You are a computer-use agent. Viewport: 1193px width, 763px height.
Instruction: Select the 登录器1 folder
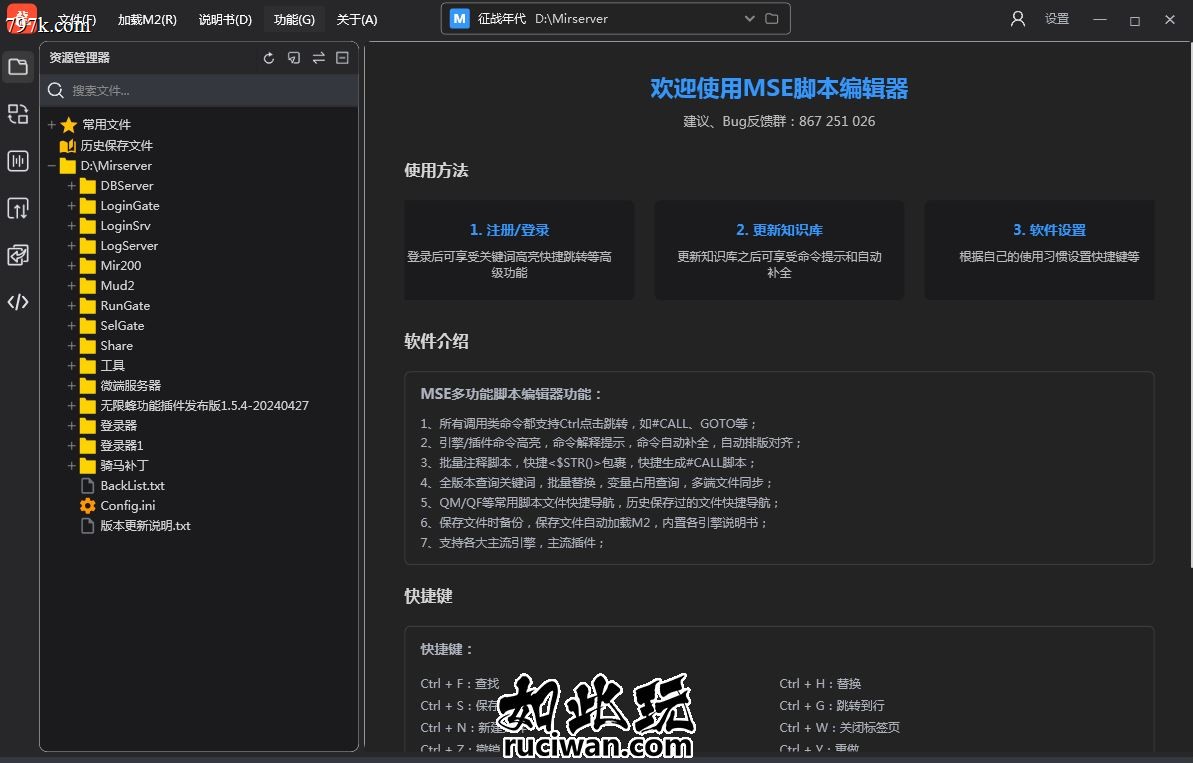pyautogui.click(x=122, y=446)
